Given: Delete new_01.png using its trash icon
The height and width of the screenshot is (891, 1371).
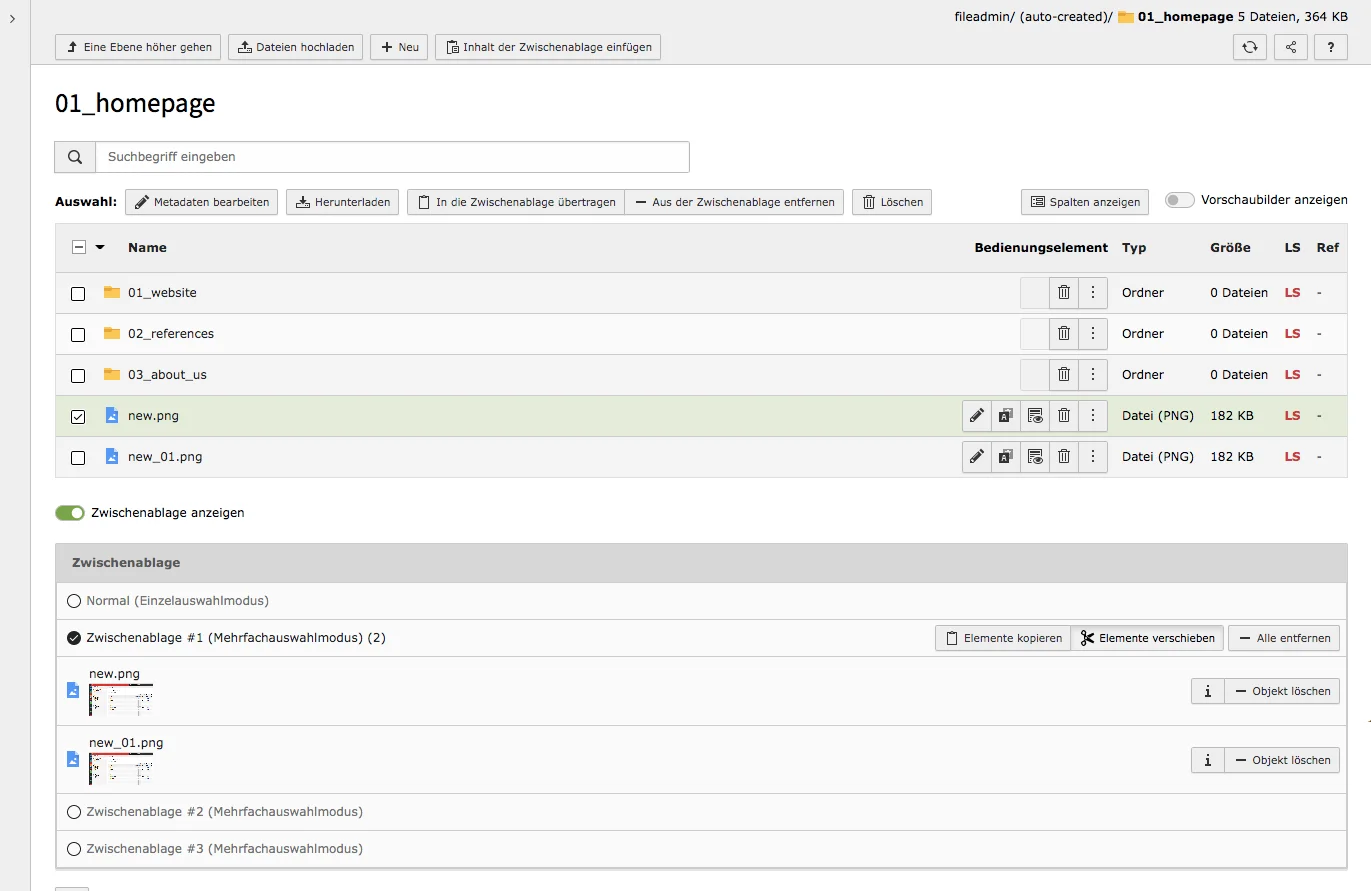Looking at the screenshot, I should pos(1063,456).
